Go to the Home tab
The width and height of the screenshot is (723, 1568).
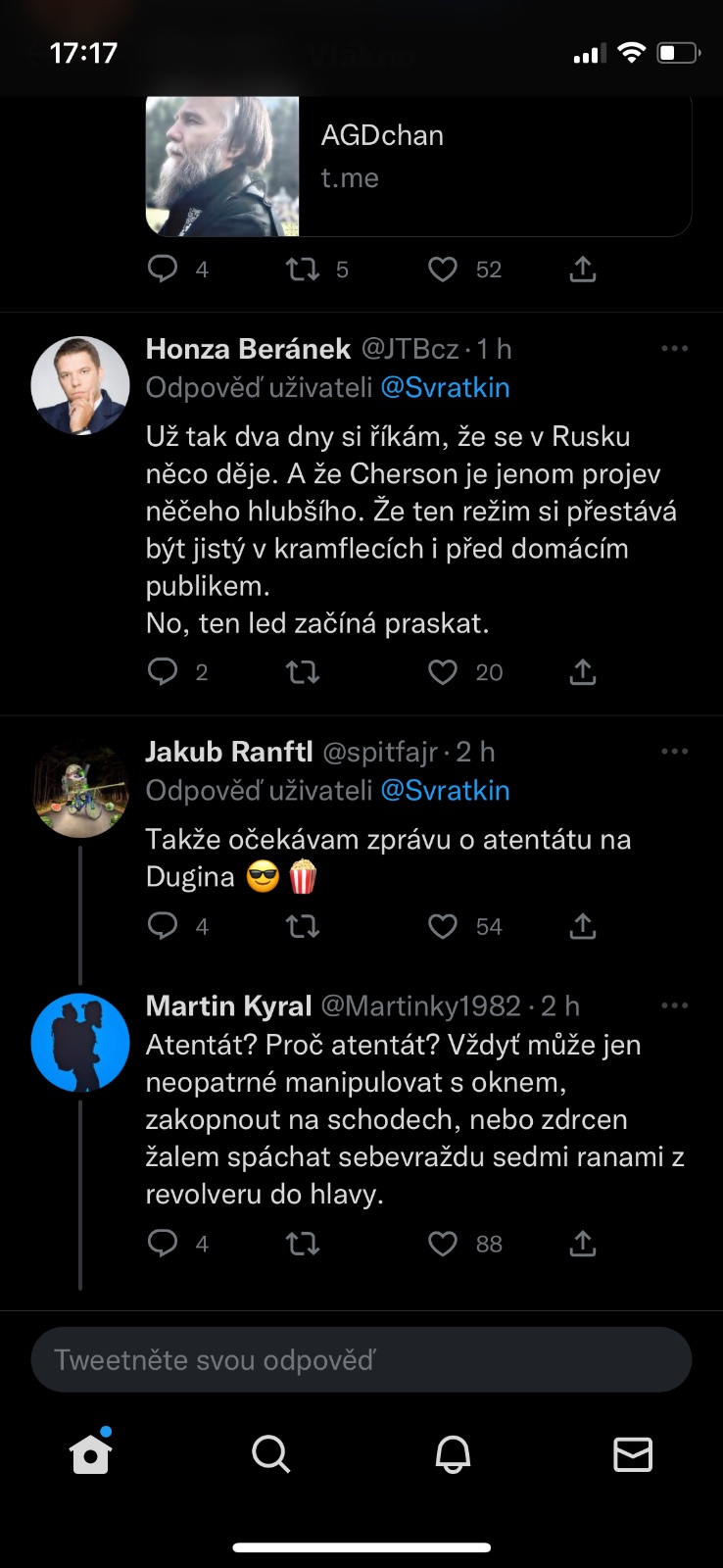click(x=90, y=1454)
